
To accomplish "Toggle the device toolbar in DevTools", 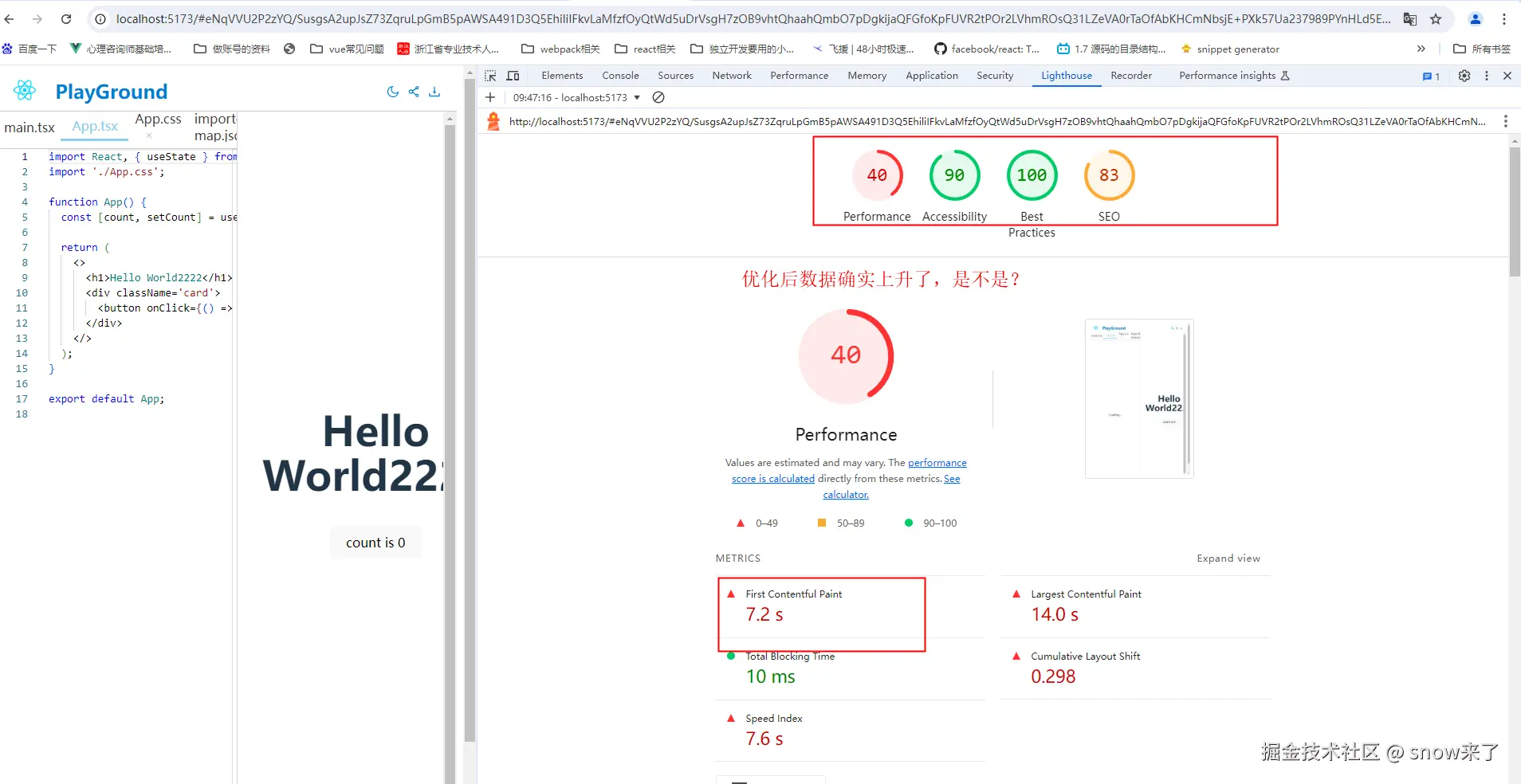I will coord(513,76).
